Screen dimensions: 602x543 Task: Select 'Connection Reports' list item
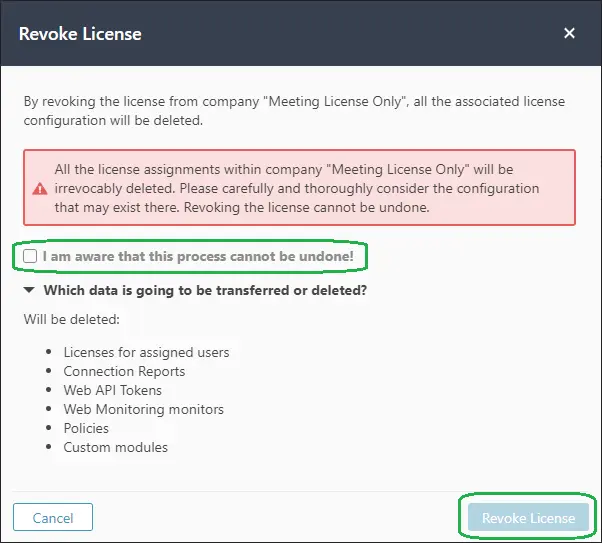[124, 371]
